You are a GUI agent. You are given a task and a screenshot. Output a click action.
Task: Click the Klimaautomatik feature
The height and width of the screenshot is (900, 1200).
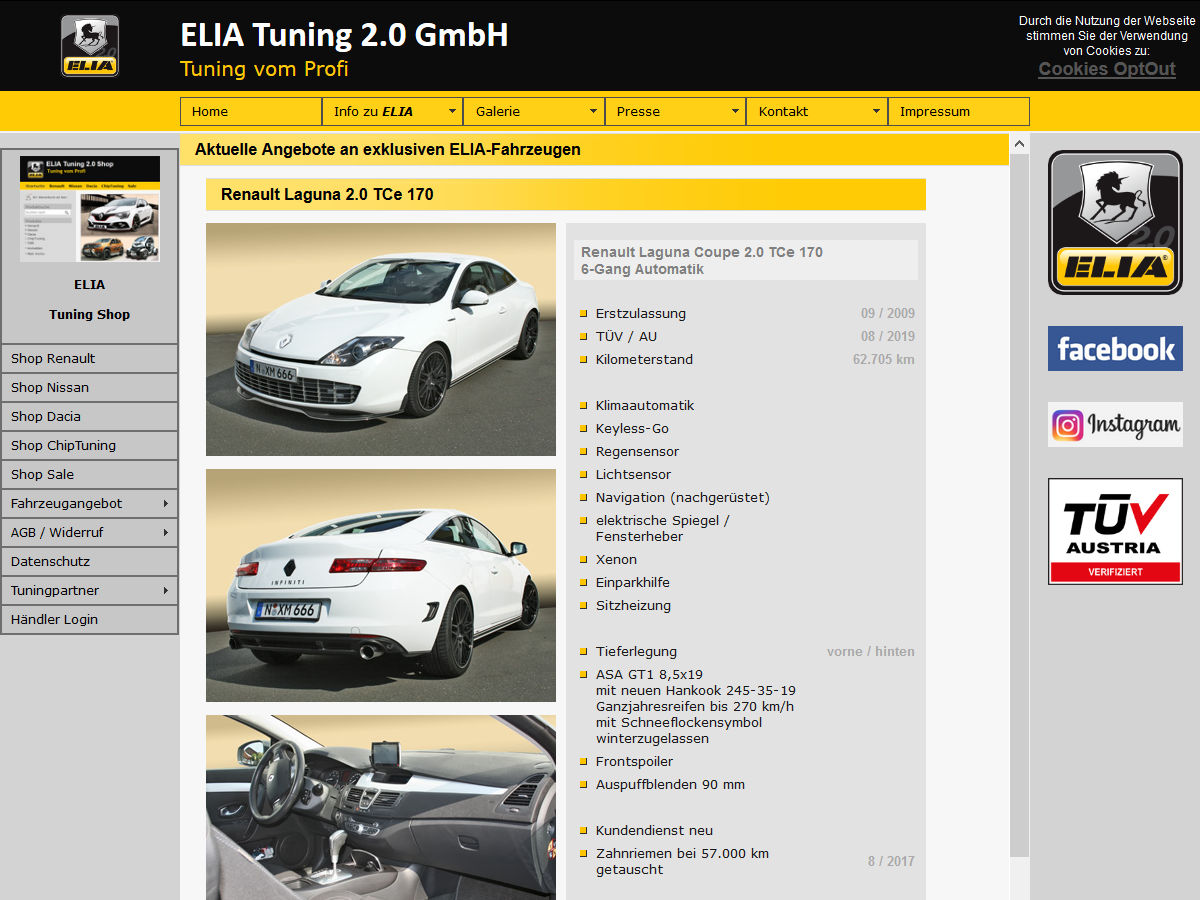click(645, 405)
